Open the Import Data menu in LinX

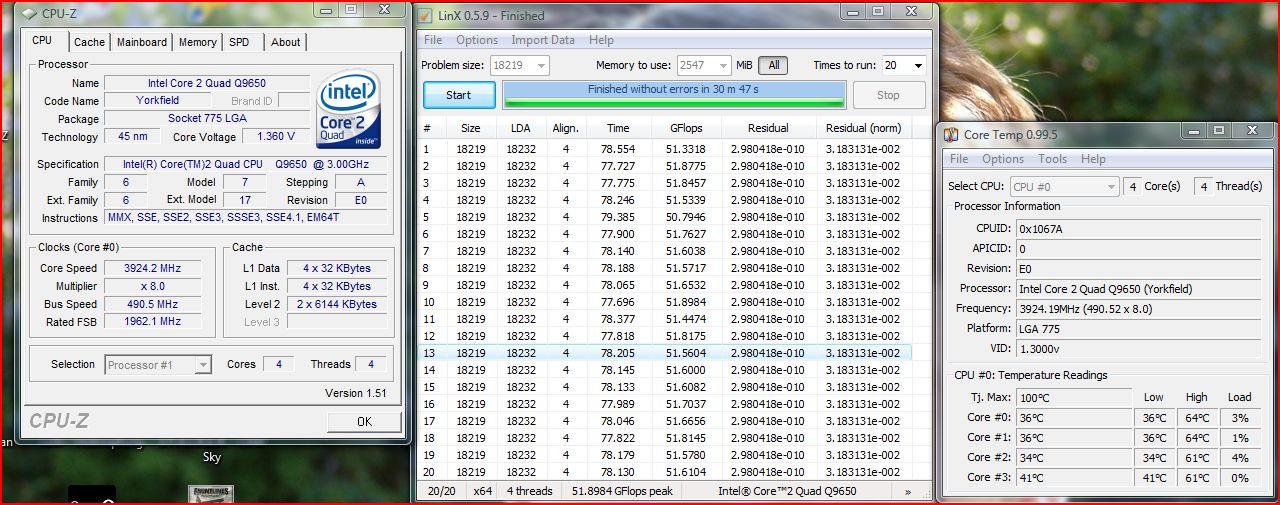[543, 40]
